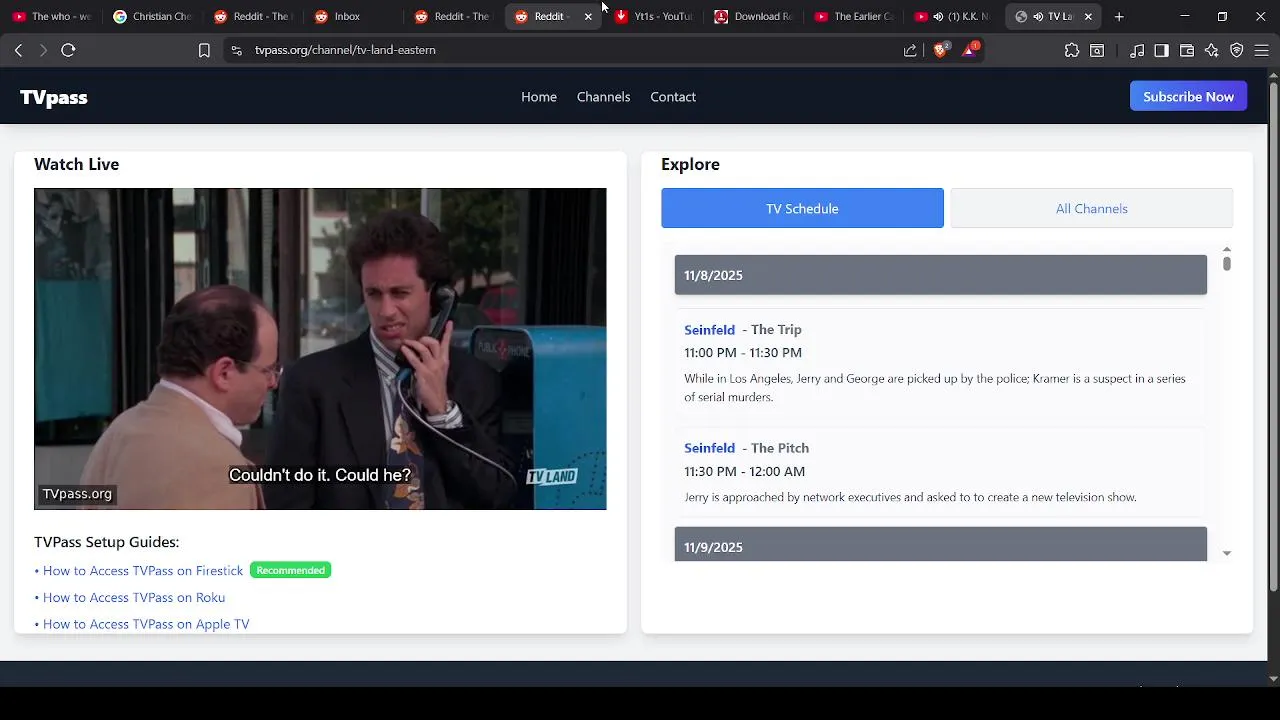Click the green Recommended badge

point(290,570)
